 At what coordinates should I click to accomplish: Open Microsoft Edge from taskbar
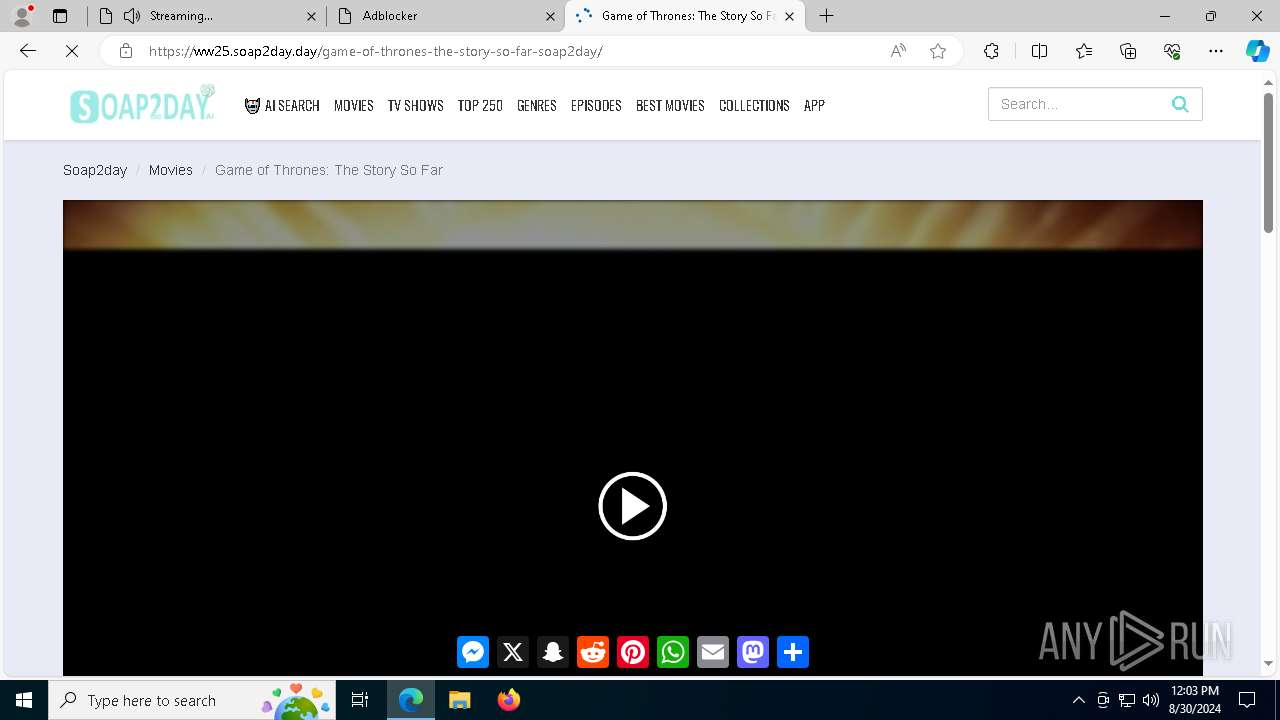coord(411,700)
